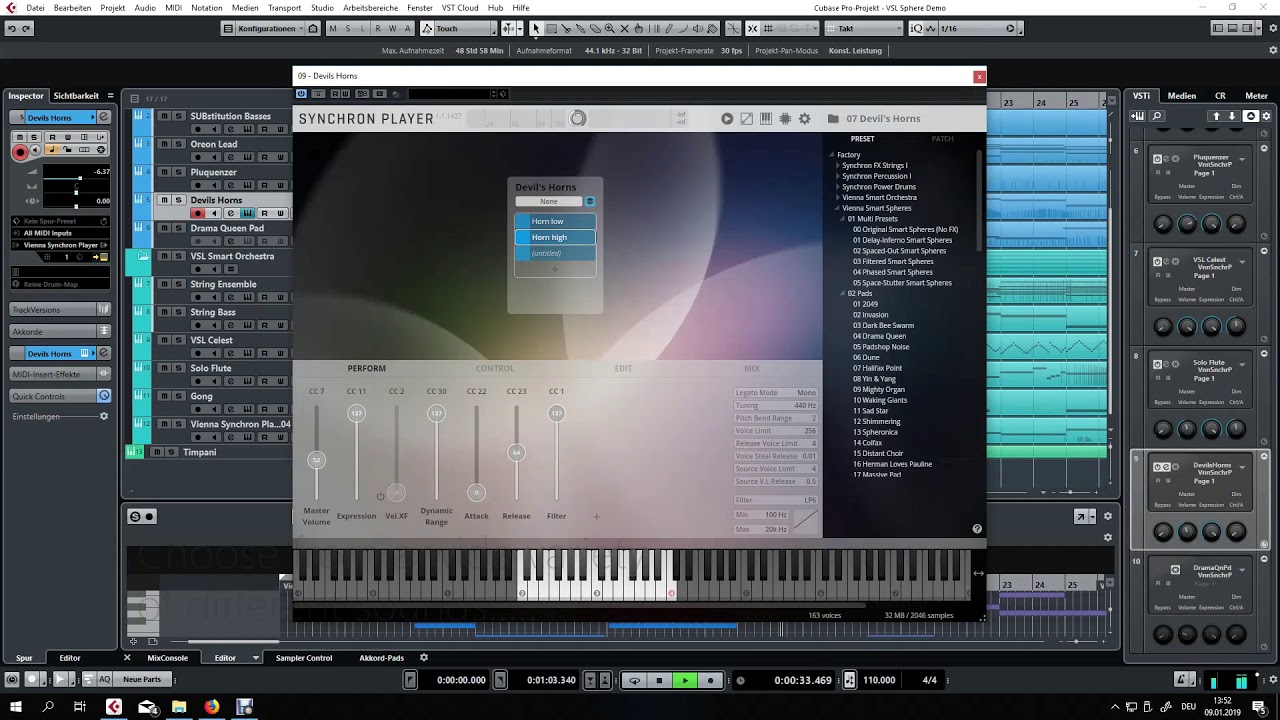Click the CPU chip icon in Synchron Player
The width and height of the screenshot is (1280, 720).
[x=785, y=118]
